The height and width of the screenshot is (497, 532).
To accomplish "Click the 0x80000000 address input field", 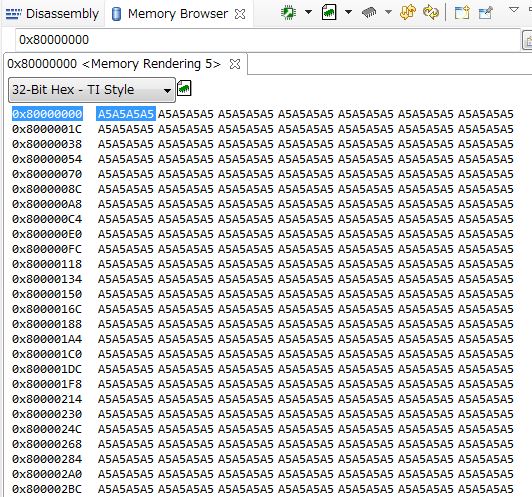I will pyautogui.click(x=267, y=40).
